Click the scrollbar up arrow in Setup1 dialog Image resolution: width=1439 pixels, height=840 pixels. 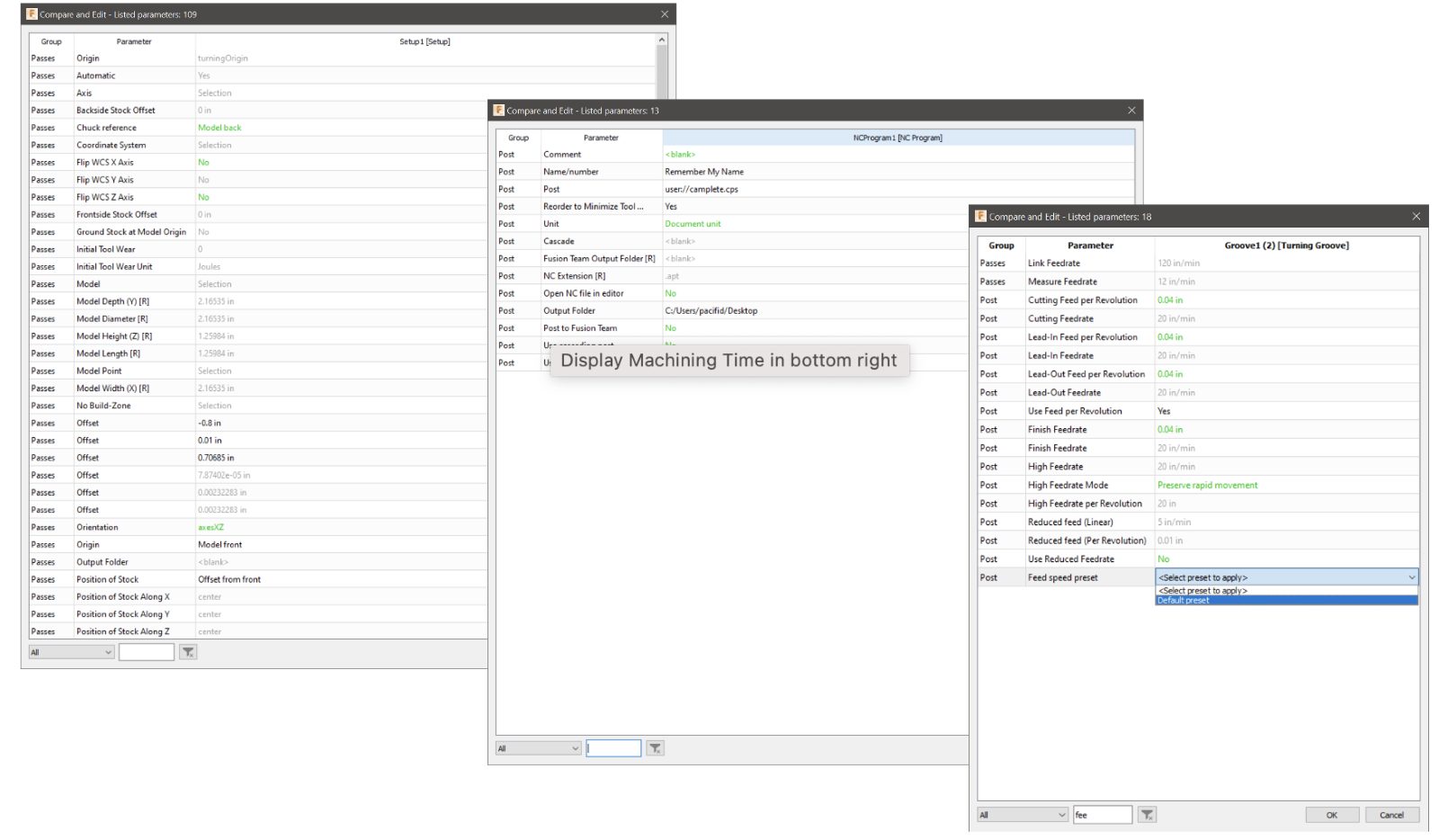[661, 40]
